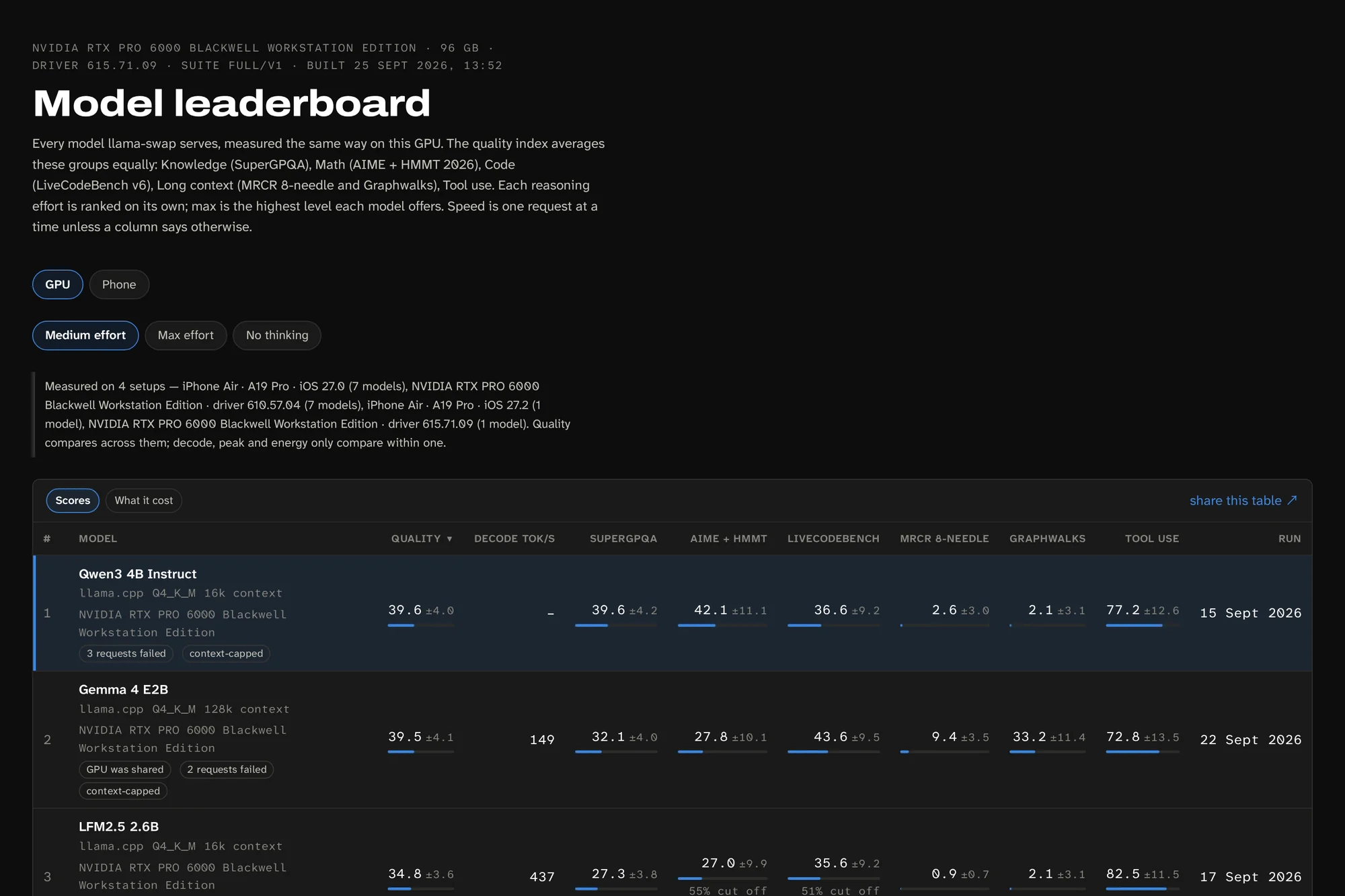This screenshot has height=896, width=1345.
Task: Click the Model leaderboard heading
Action: click(231, 103)
